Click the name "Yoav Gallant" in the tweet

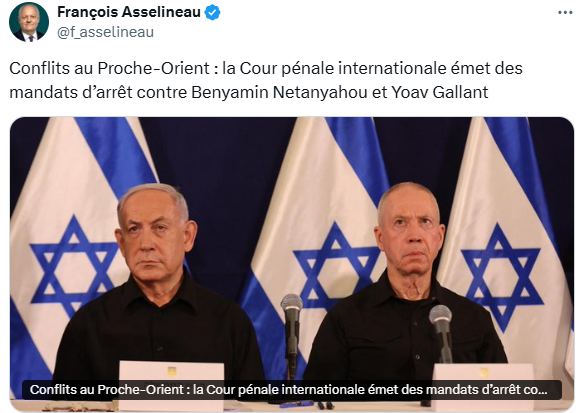(x=440, y=92)
